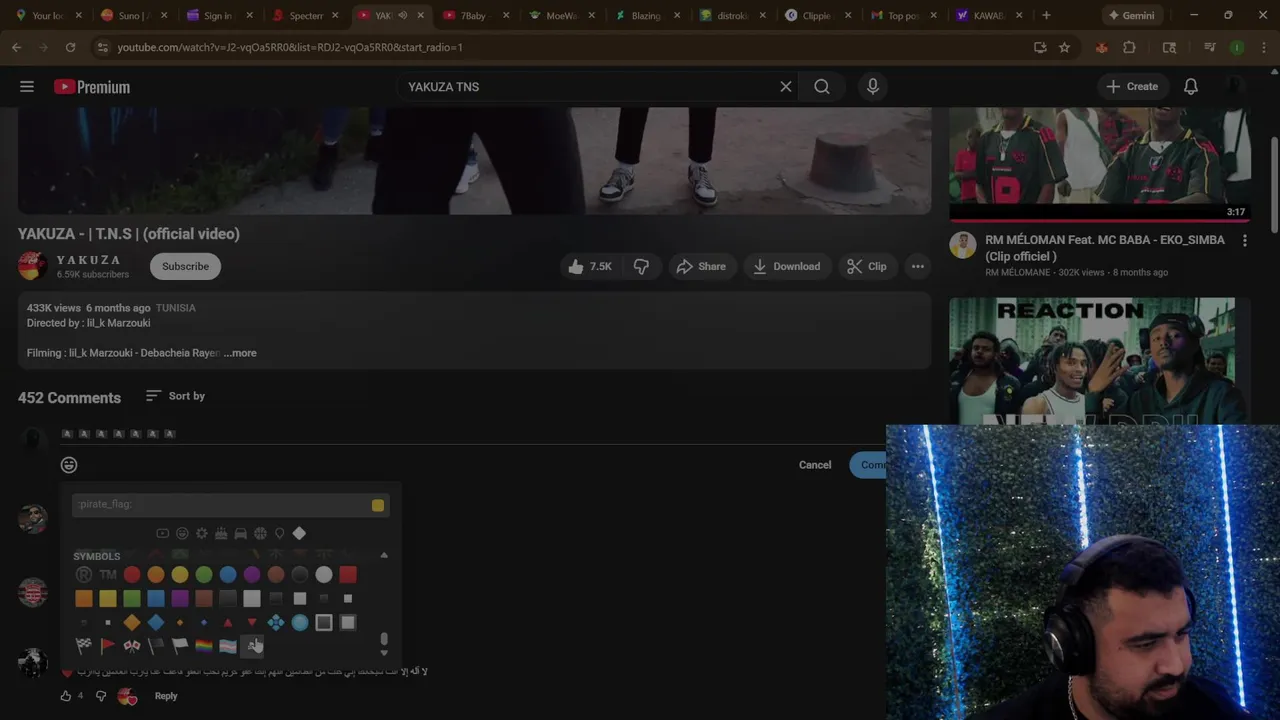Share the video
The image size is (1280, 720).
702,266
